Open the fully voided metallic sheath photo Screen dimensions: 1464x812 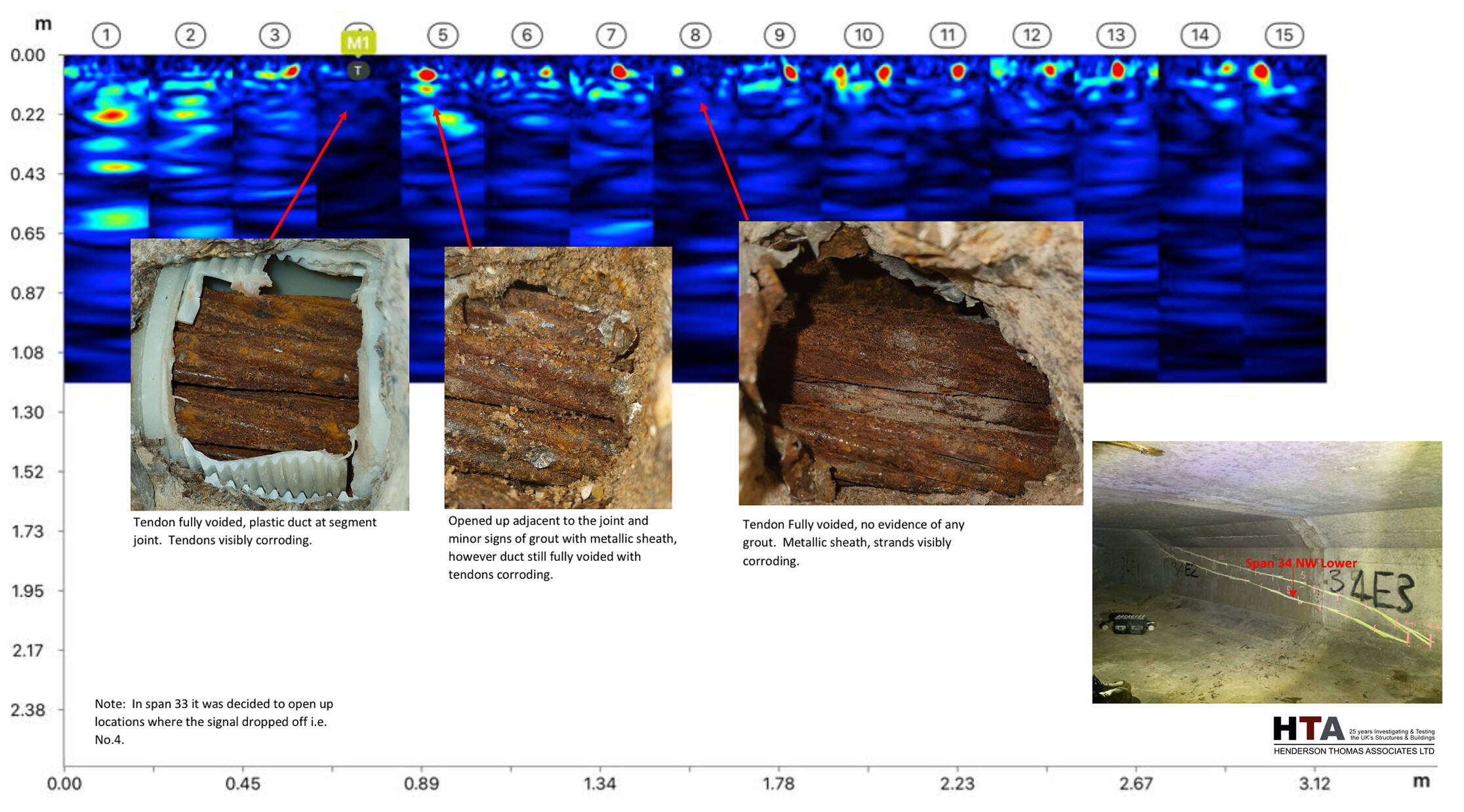click(x=910, y=363)
